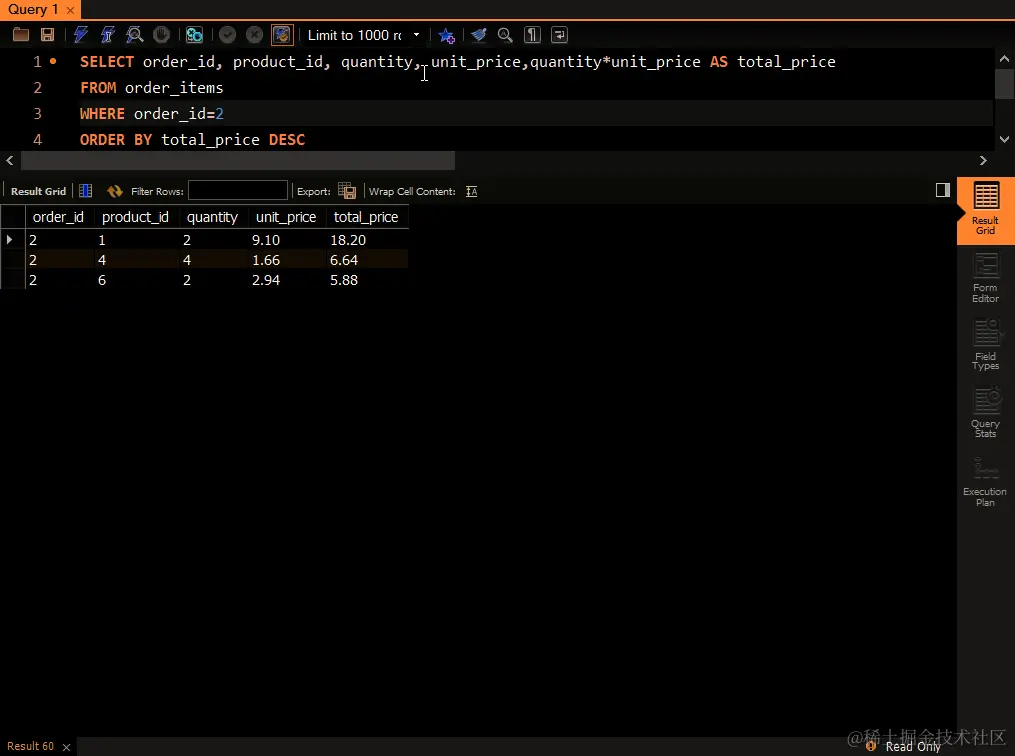Select the cell with value 2.94
1015x756 pixels.
287,280
